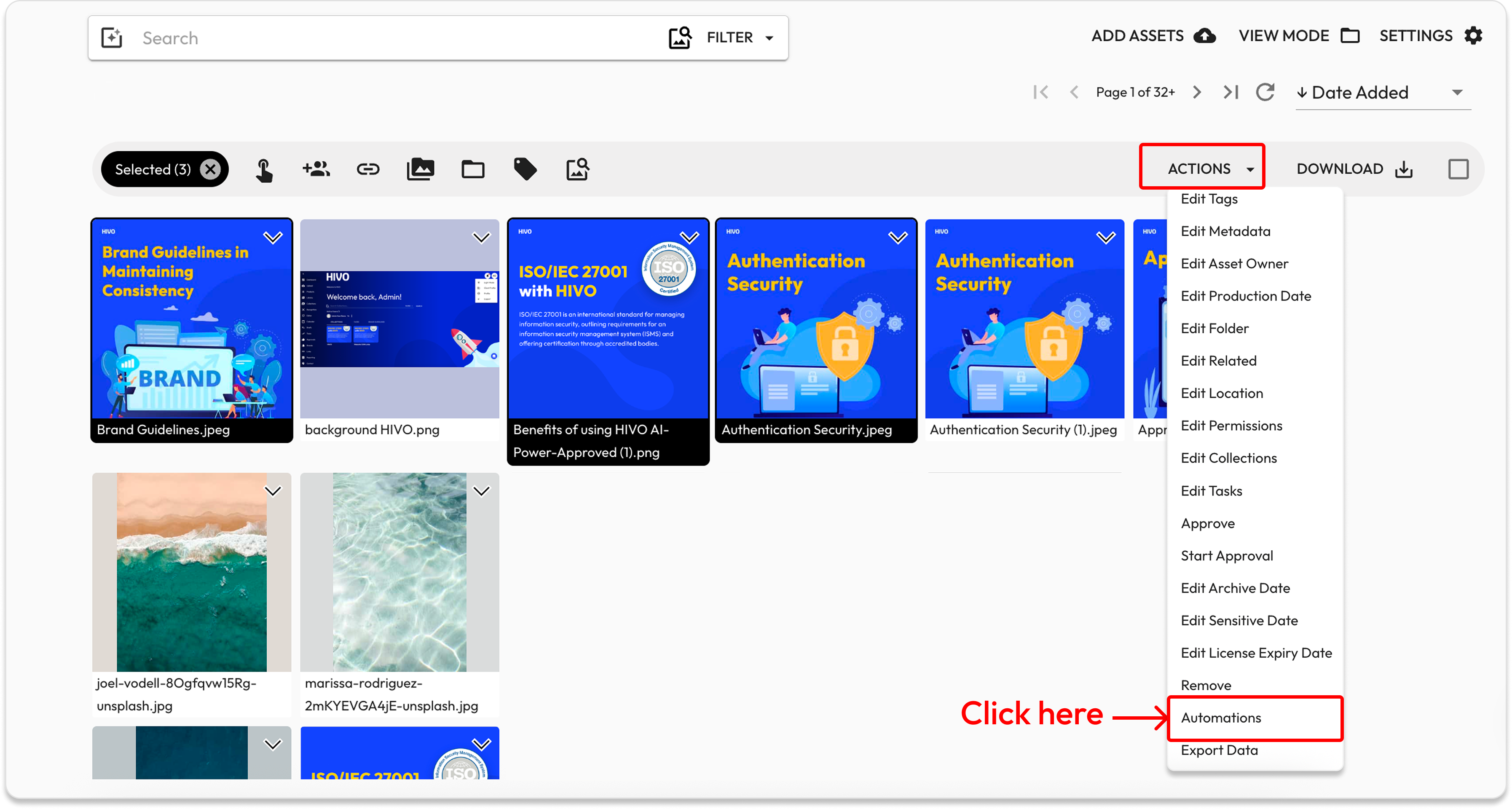Select Automations from the actions menu
The width and height of the screenshot is (1512, 809).
coord(1221,718)
